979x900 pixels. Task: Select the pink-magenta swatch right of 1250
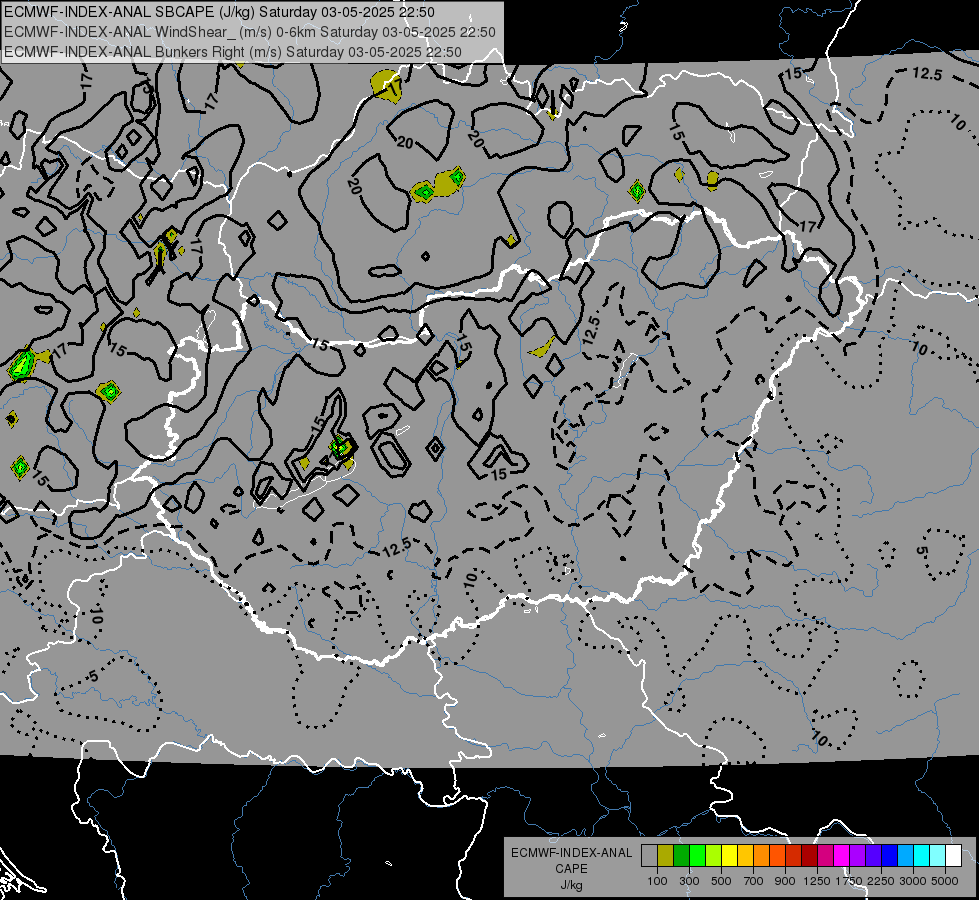[x=825, y=855]
